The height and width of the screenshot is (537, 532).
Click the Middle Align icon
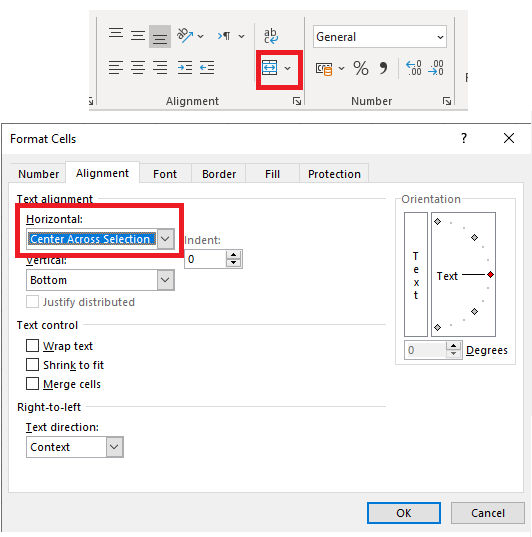(138, 36)
